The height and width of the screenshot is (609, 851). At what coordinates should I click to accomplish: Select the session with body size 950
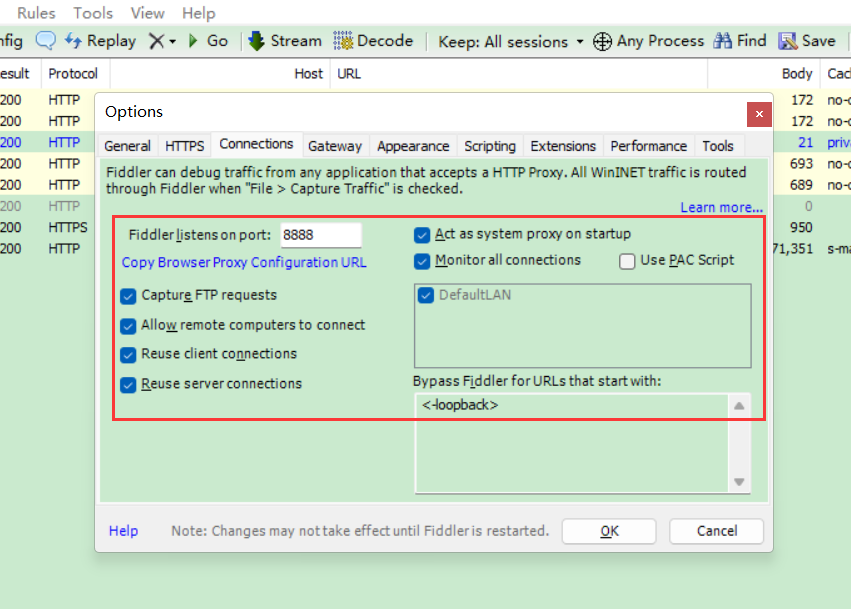pos(801,227)
